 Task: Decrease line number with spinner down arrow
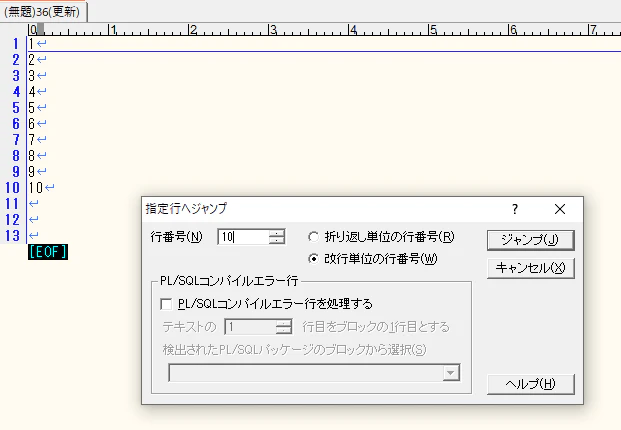tap(276, 240)
